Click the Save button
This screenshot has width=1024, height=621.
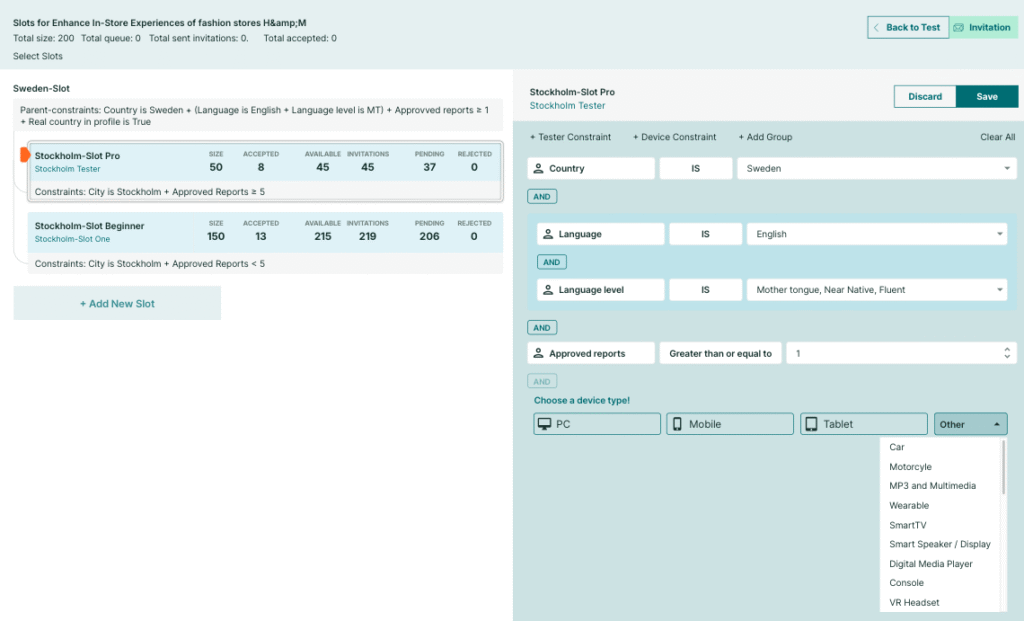pos(987,97)
